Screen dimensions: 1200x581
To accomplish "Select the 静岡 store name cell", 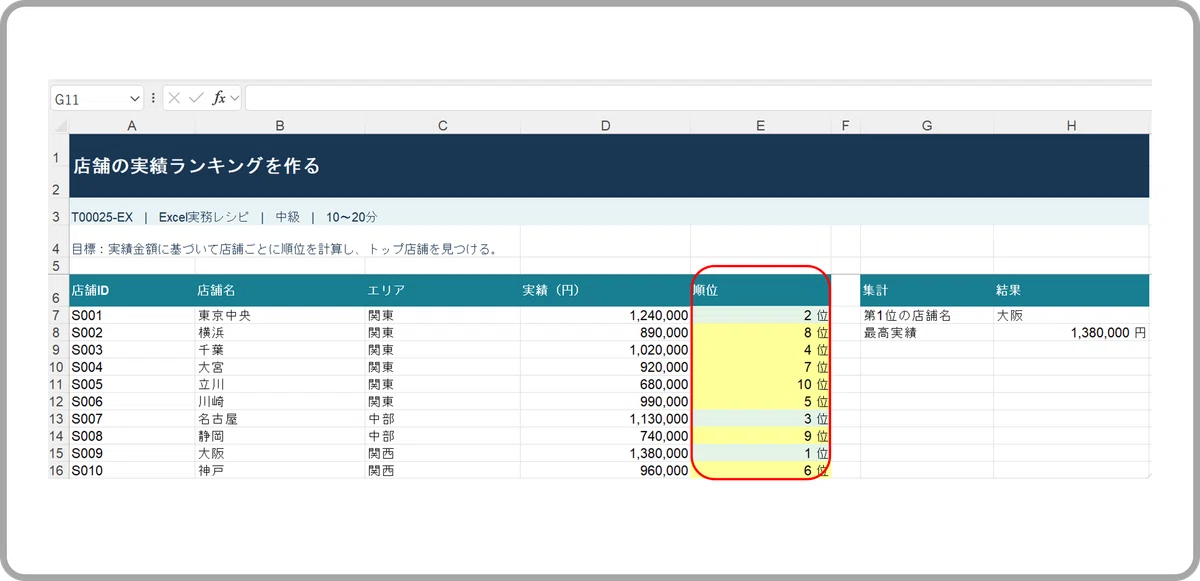I will coord(280,436).
